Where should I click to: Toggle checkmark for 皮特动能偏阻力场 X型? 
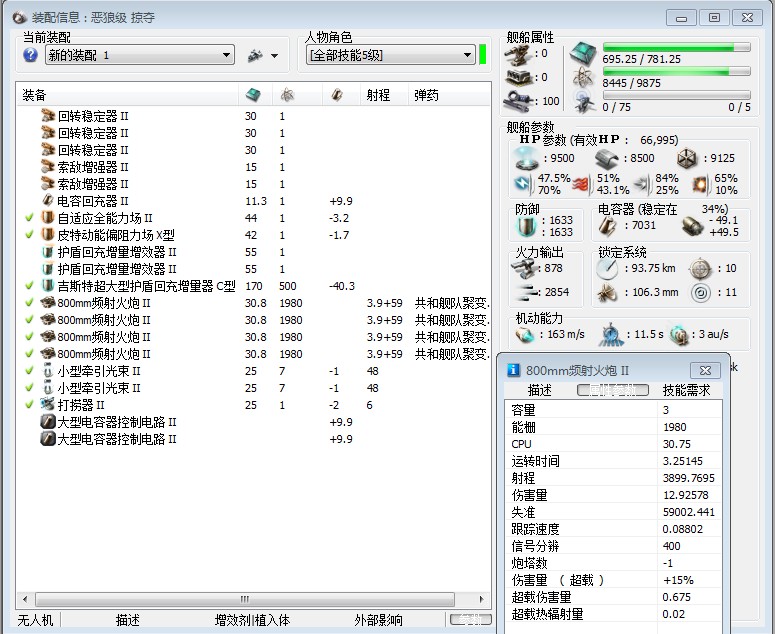pyautogui.click(x=29, y=234)
